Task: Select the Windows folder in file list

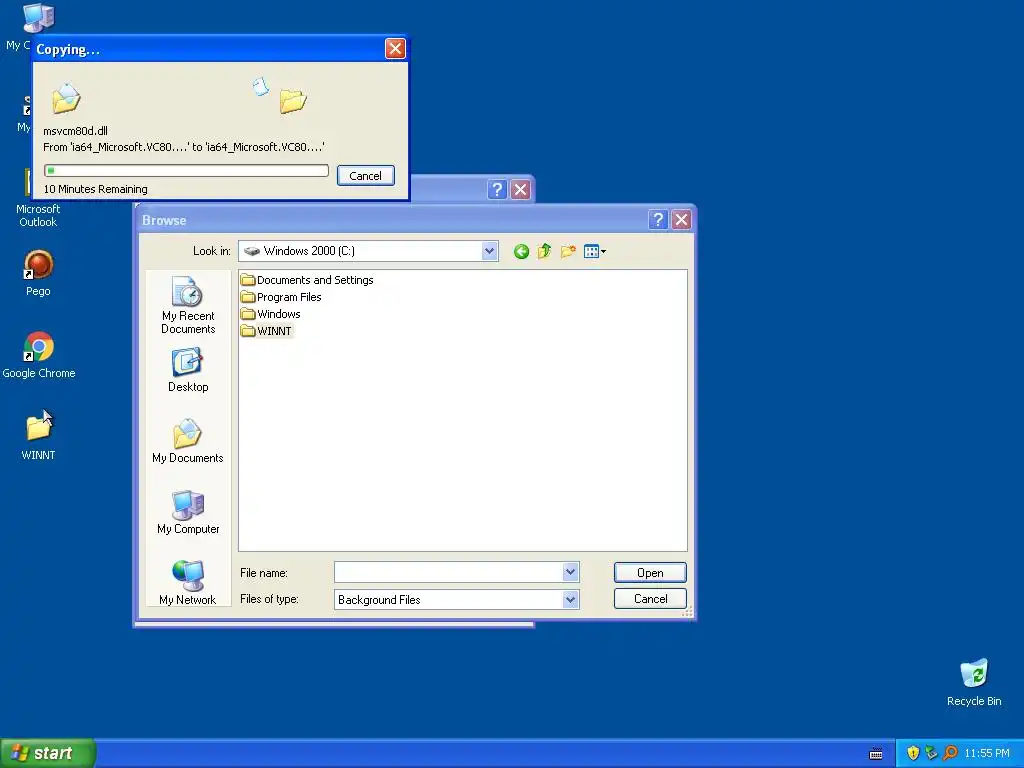Action: [x=270, y=314]
